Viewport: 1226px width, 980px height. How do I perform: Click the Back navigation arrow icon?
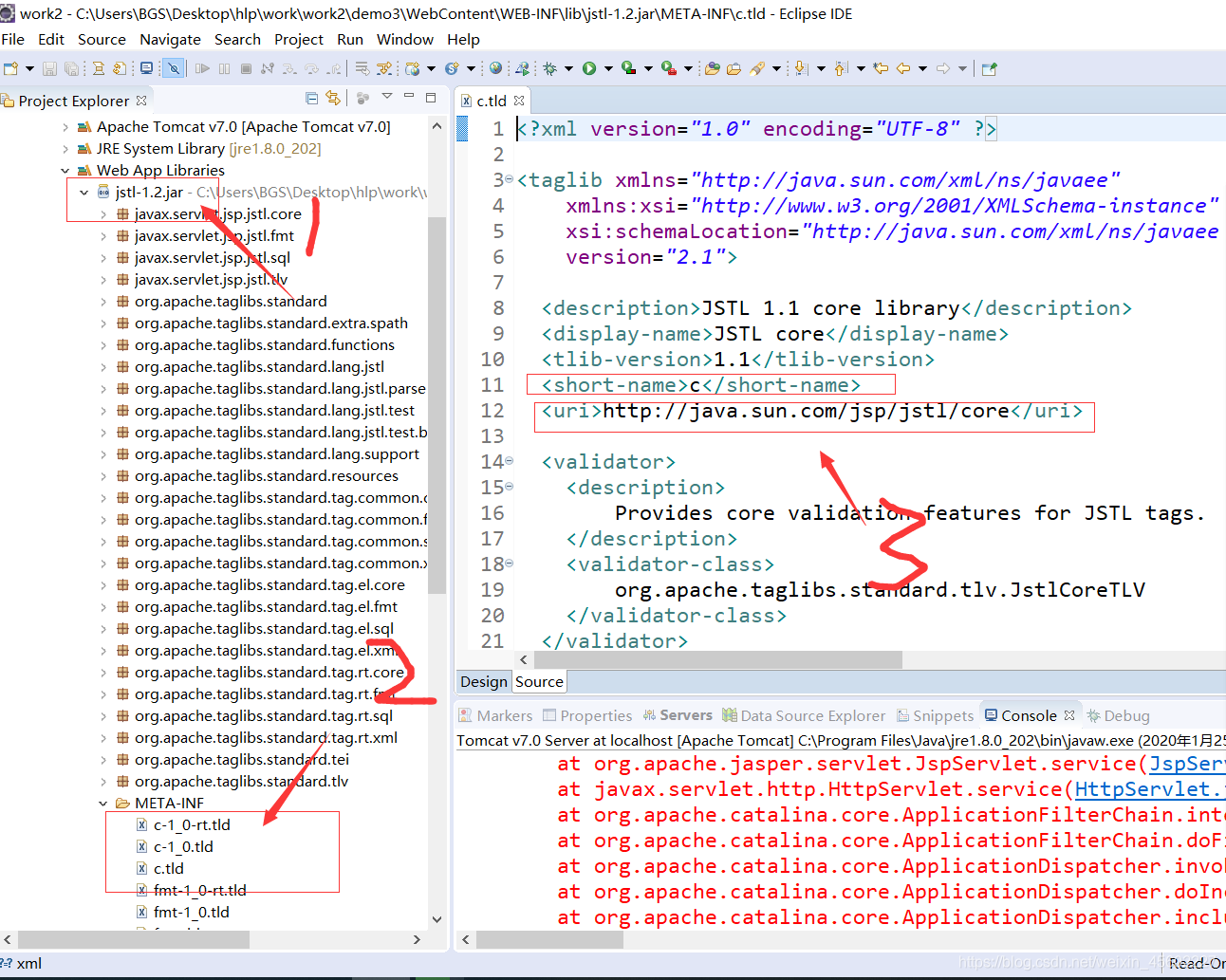tap(903, 68)
